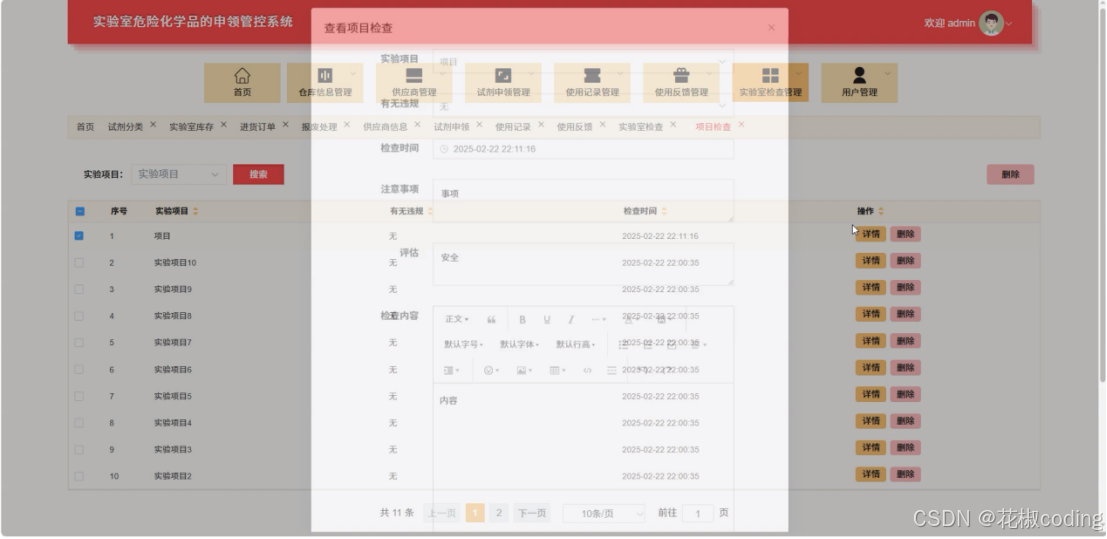The width and height of the screenshot is (1107, 539).
Task: Click the blockquote icon in editor toolbar
Action: click(491, 320)
